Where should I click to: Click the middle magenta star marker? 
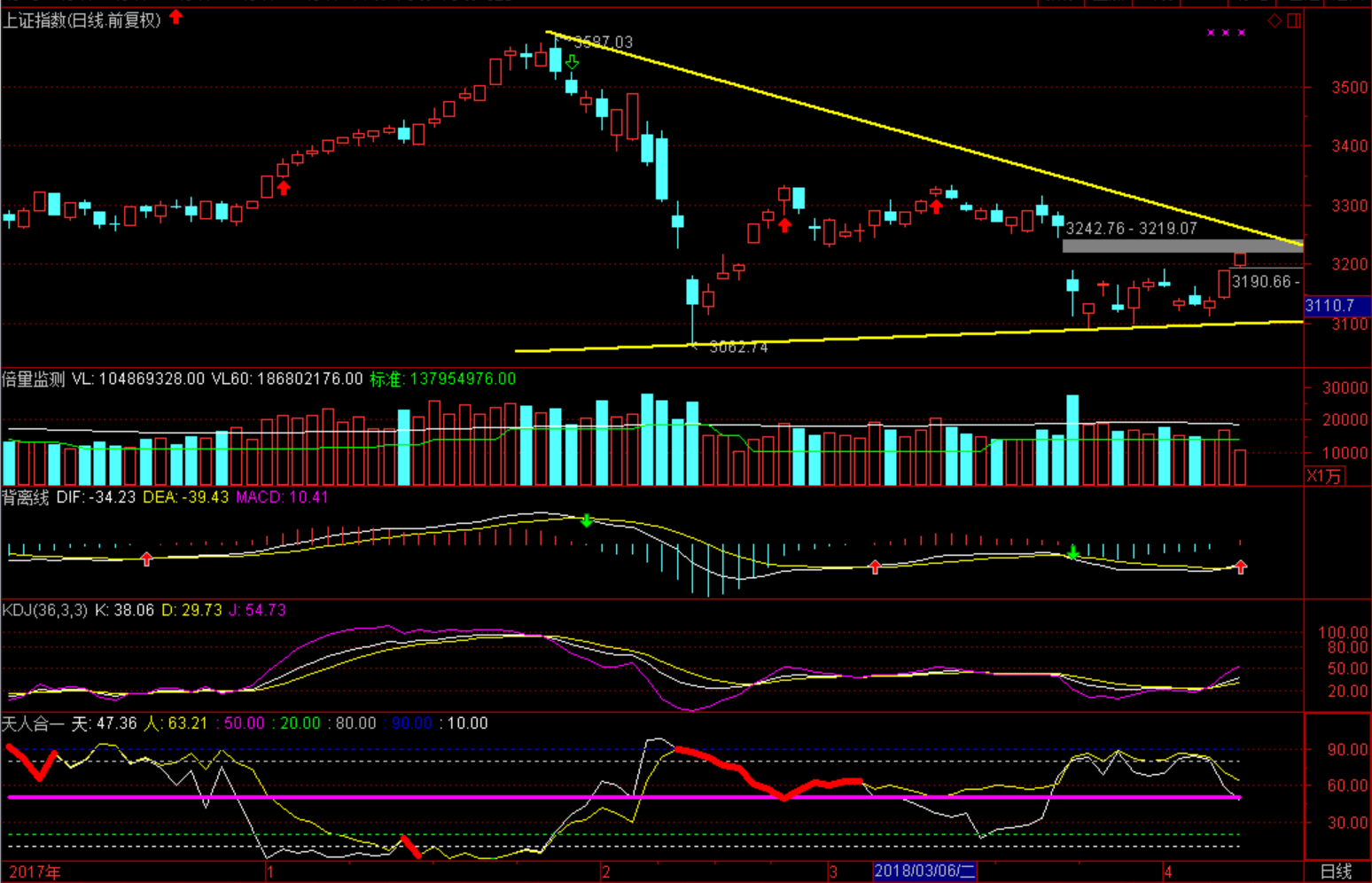pyautogui.click(x=1226, y=33)
